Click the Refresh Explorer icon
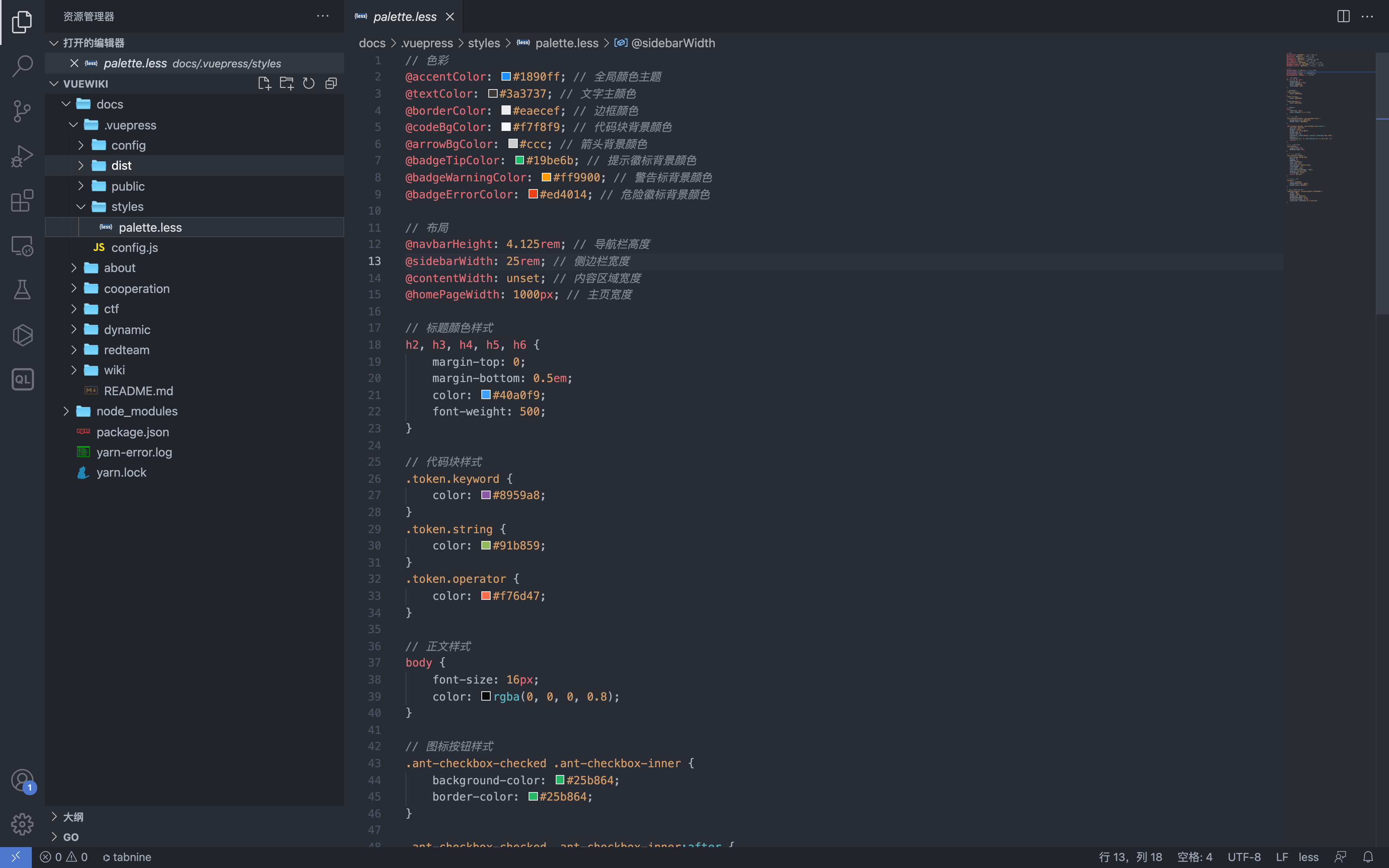Image resolution: width=1389 pixels, height=868 pixels. (309, 84)
